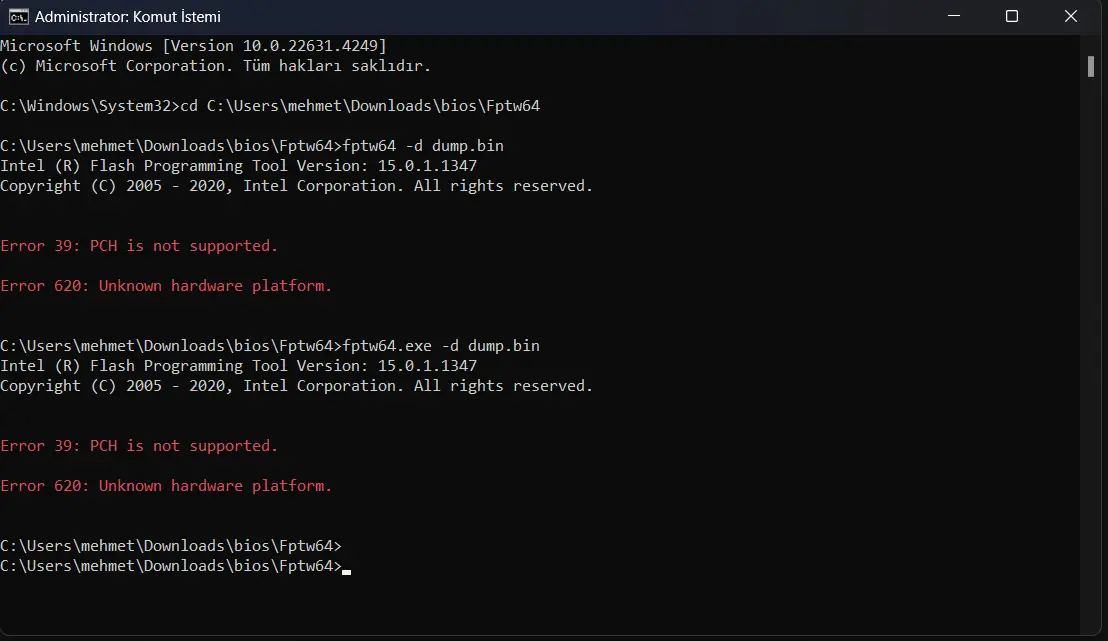Click the final prompt line with the cursor
The image size is (1108, 641).
[x=175, y=566]
